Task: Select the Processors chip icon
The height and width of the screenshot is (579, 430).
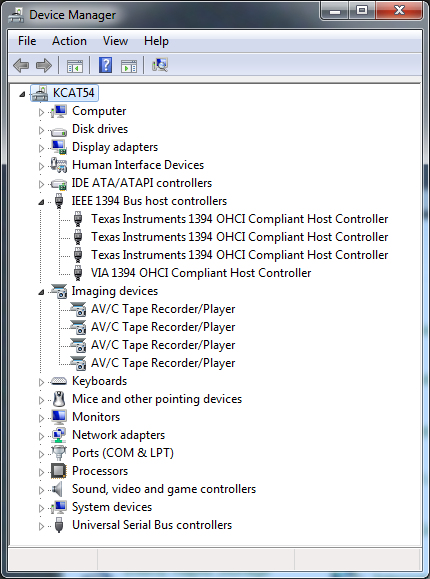Action: [59, 471]
